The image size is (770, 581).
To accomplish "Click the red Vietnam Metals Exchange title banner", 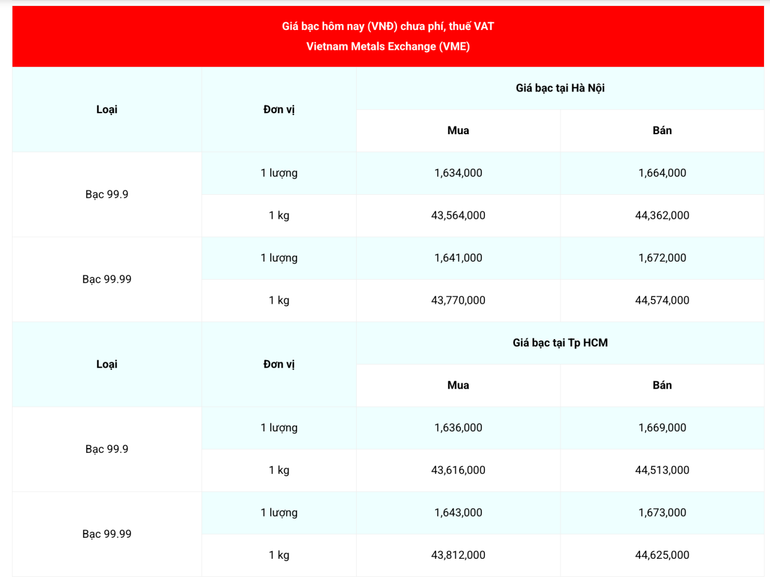I will click(388, 36).
